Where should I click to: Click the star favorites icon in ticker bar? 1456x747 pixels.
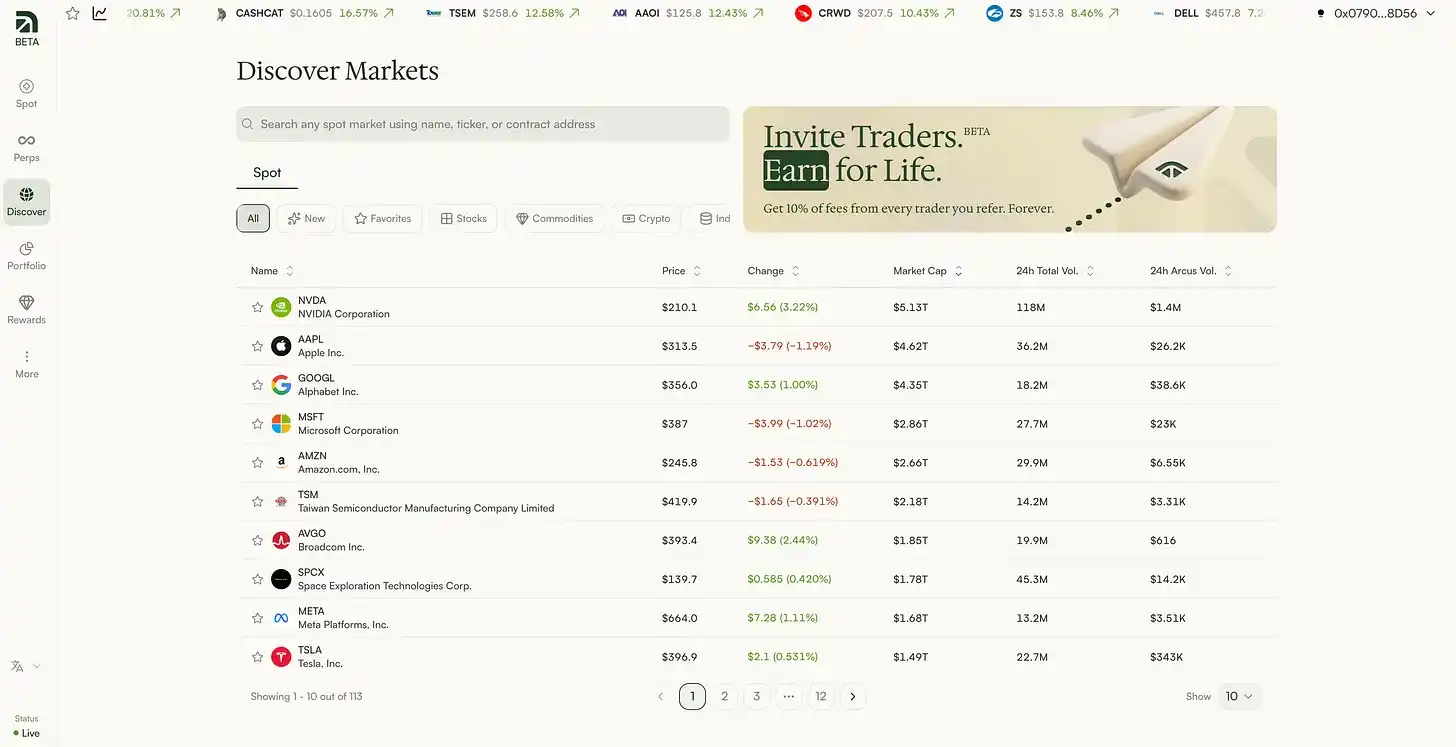pyautogui.click(x=72, y=13)
